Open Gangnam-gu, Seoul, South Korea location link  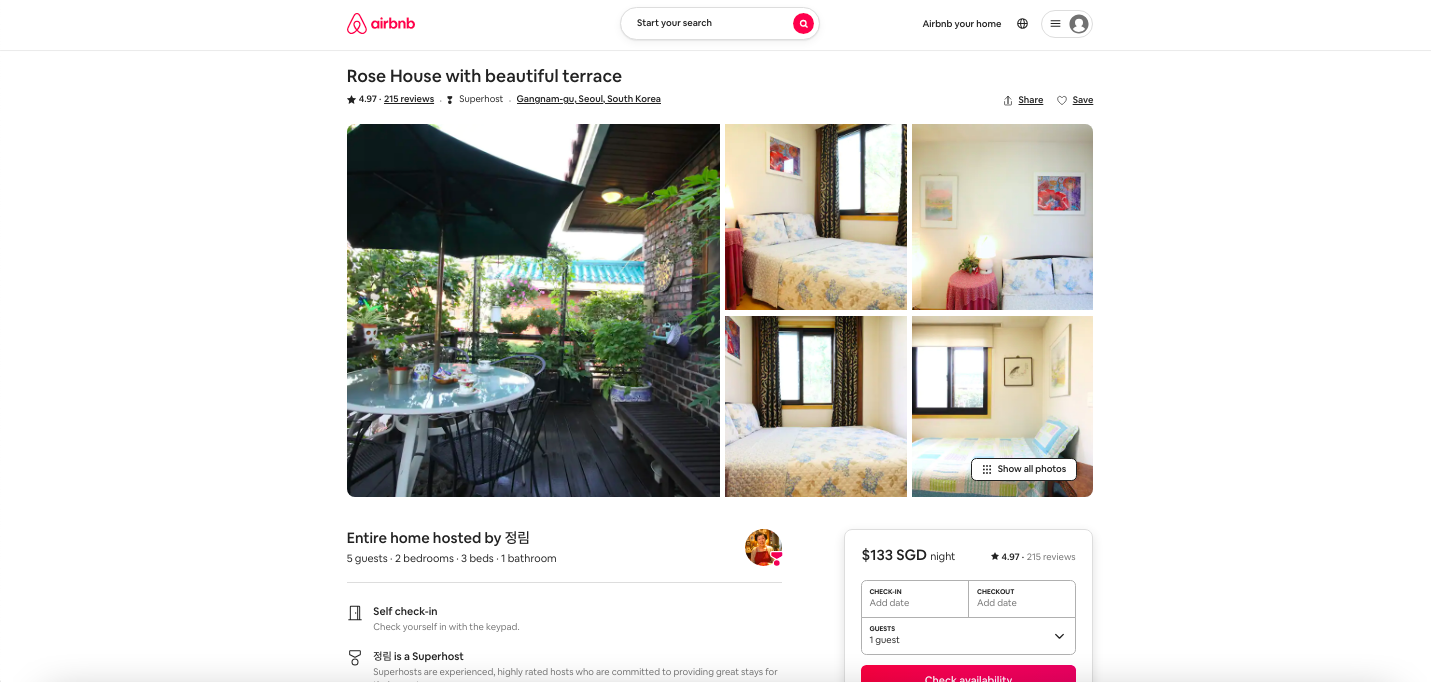tap(588, 99)
